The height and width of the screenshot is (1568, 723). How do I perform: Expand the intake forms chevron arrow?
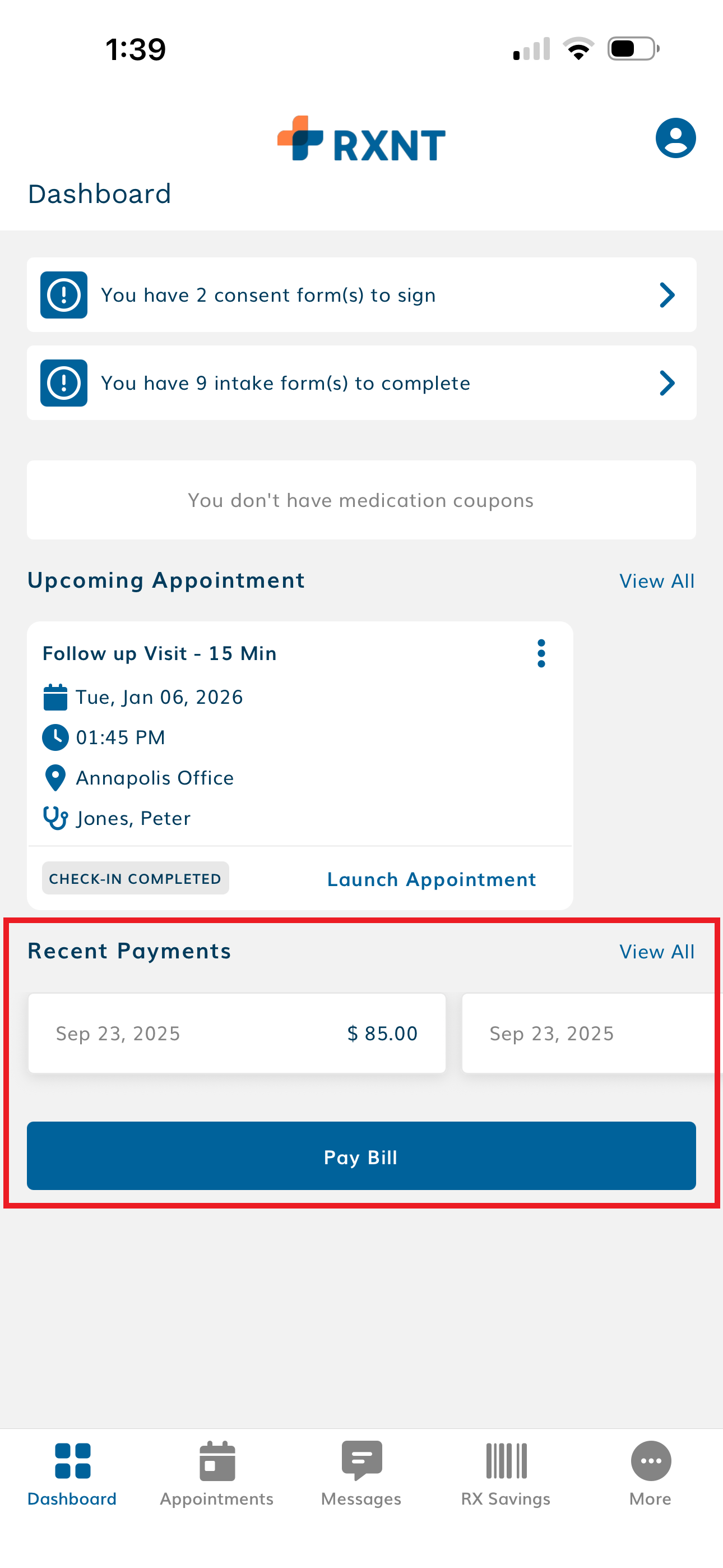coord(667,383)
